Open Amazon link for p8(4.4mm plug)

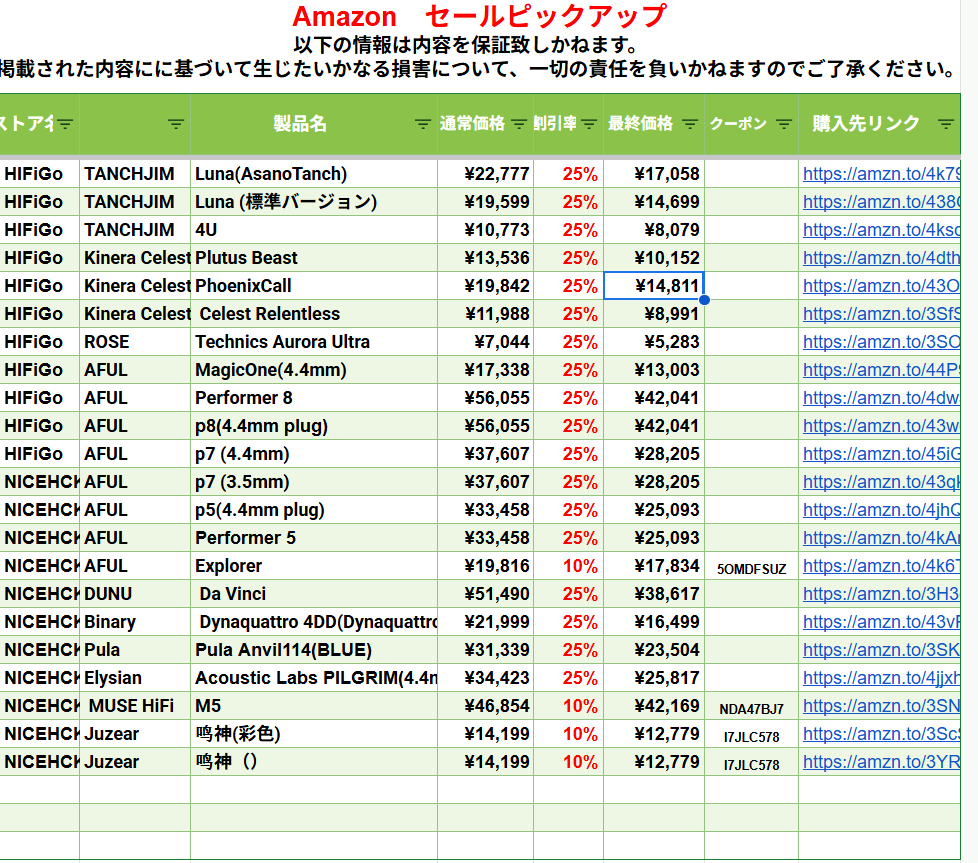coord(881,426)
